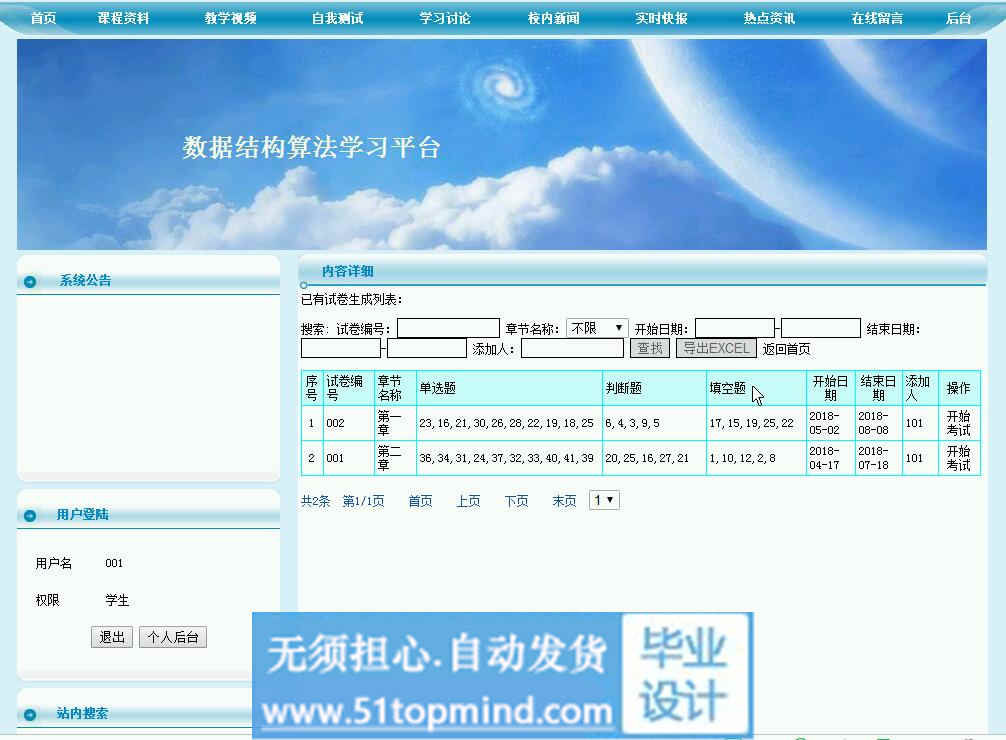Viewport: 1006px width, 740px height.
Task: Open the 章节名称 dropdown
Action: (x=597, y=328)
